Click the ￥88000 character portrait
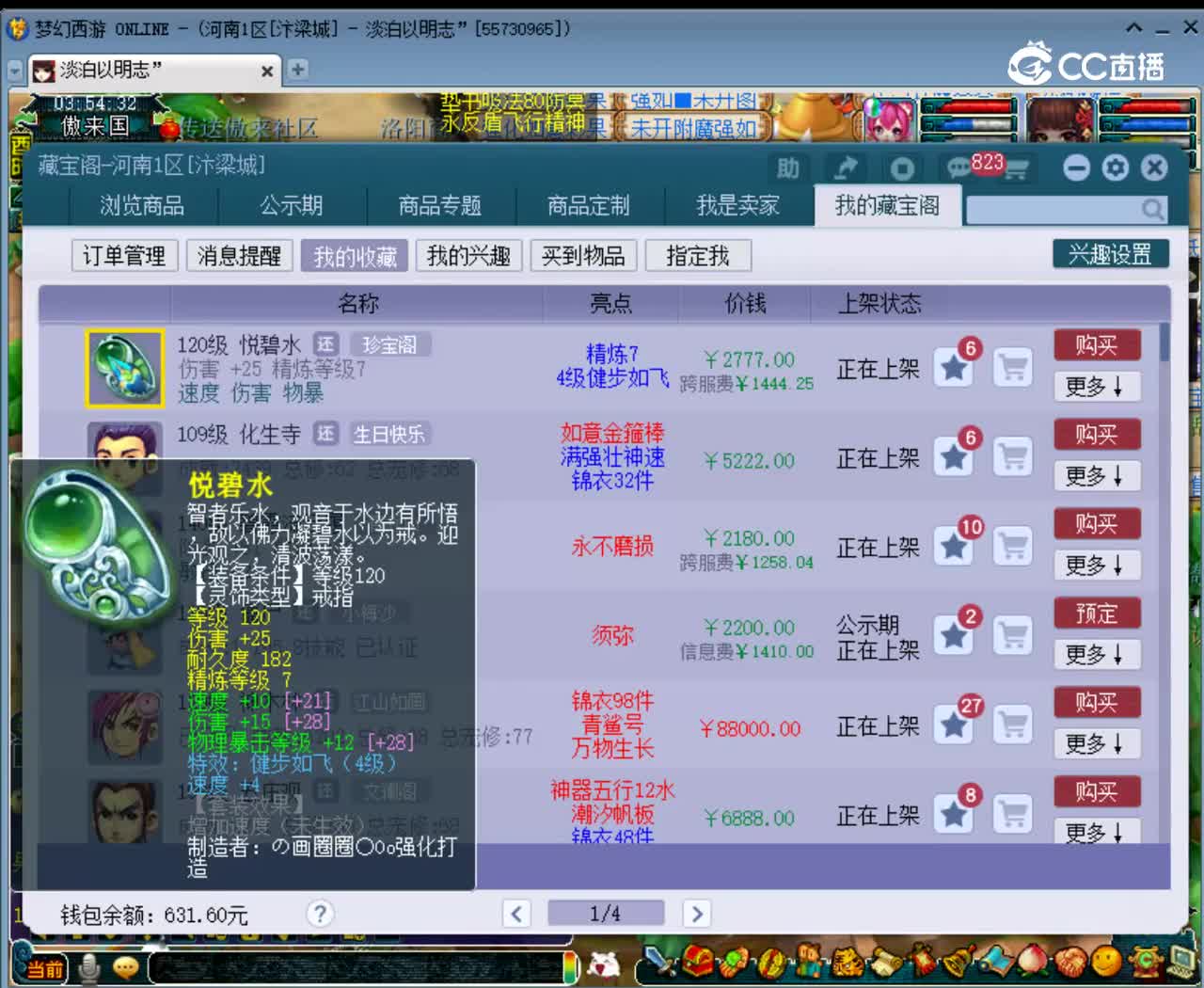 pos(125,726)
